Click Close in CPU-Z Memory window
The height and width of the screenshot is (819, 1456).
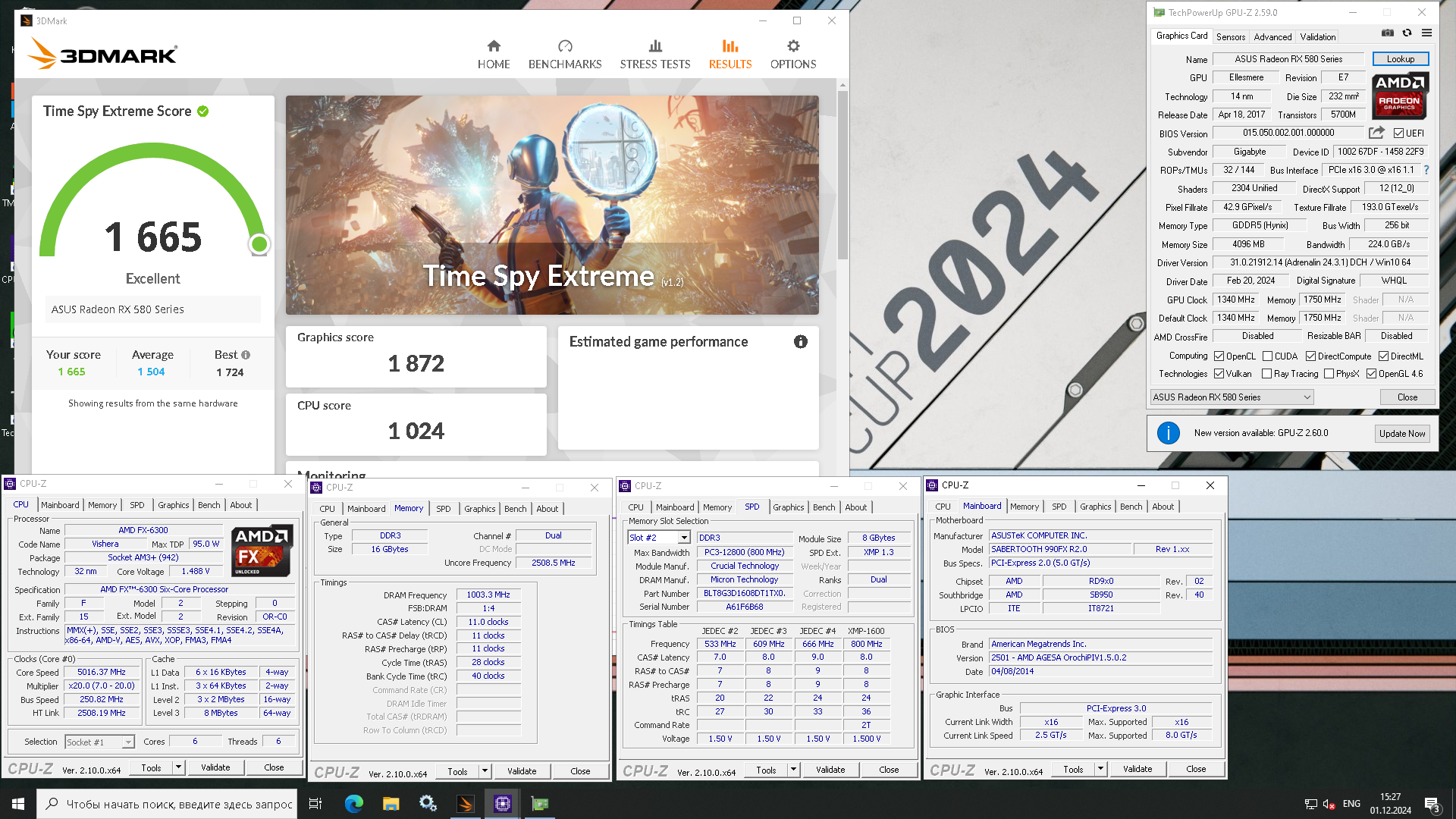580,771
